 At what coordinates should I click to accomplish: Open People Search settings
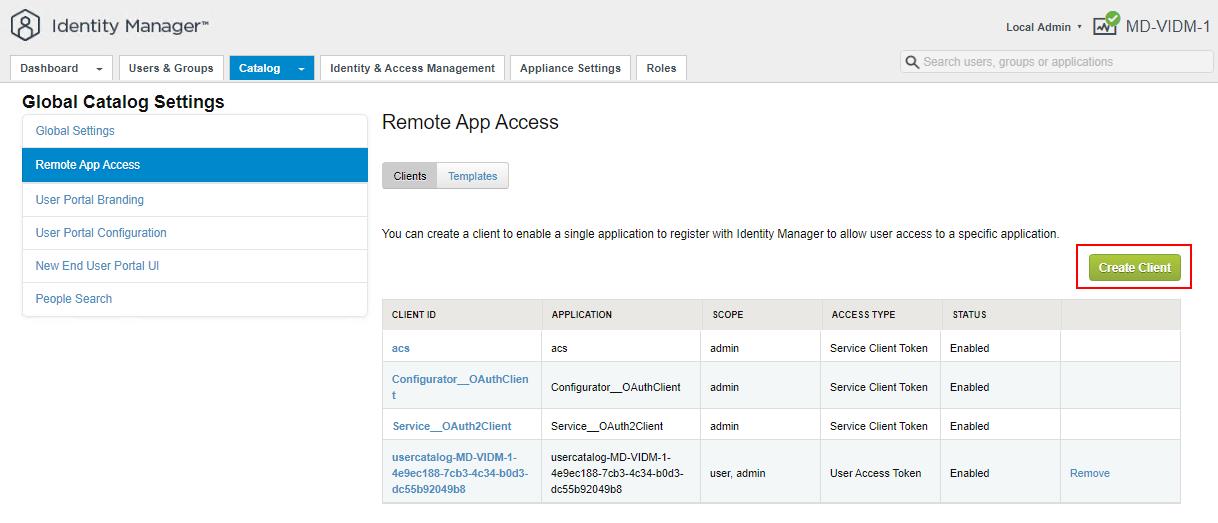click(x=195, y=299)
